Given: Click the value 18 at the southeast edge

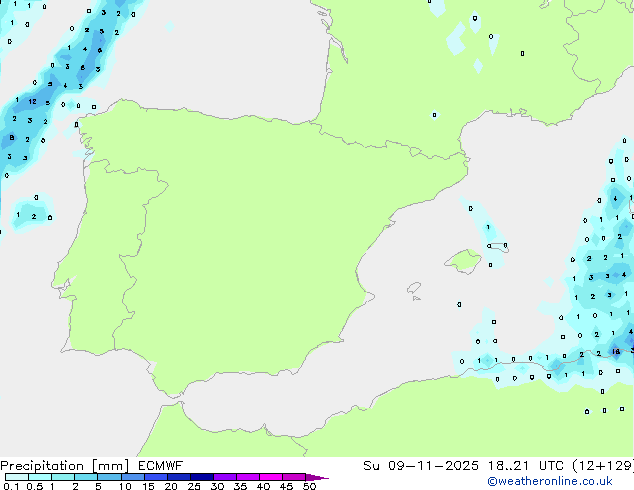Looking at the screenshot, I should [x=616, y=351].
